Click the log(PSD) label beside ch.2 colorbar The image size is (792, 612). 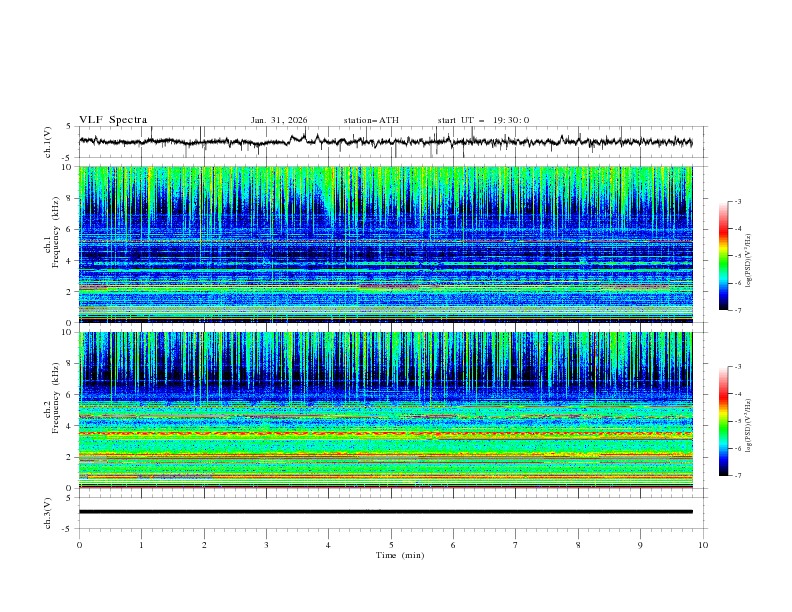click(749, 426)
